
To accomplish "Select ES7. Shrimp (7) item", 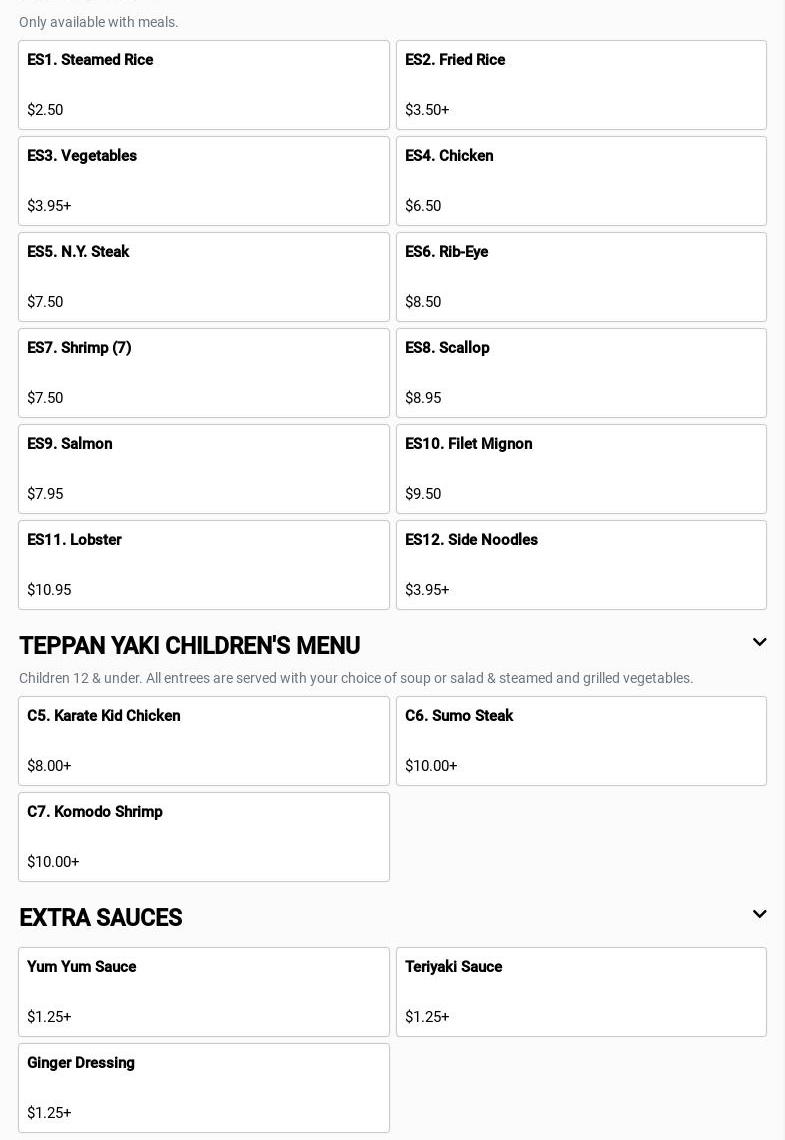I will [204, 373].
